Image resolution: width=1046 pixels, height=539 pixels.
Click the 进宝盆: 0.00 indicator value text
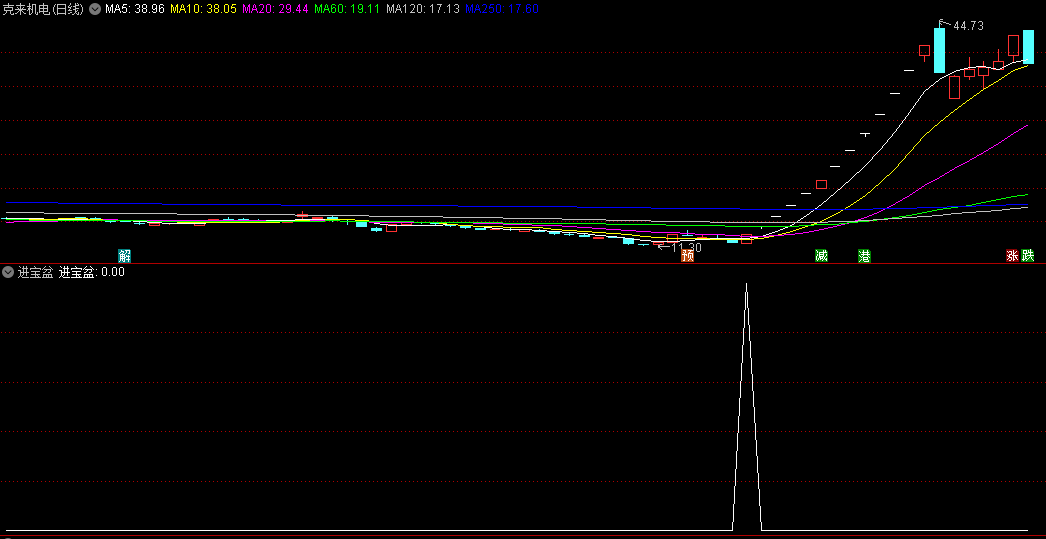(92, 272)
